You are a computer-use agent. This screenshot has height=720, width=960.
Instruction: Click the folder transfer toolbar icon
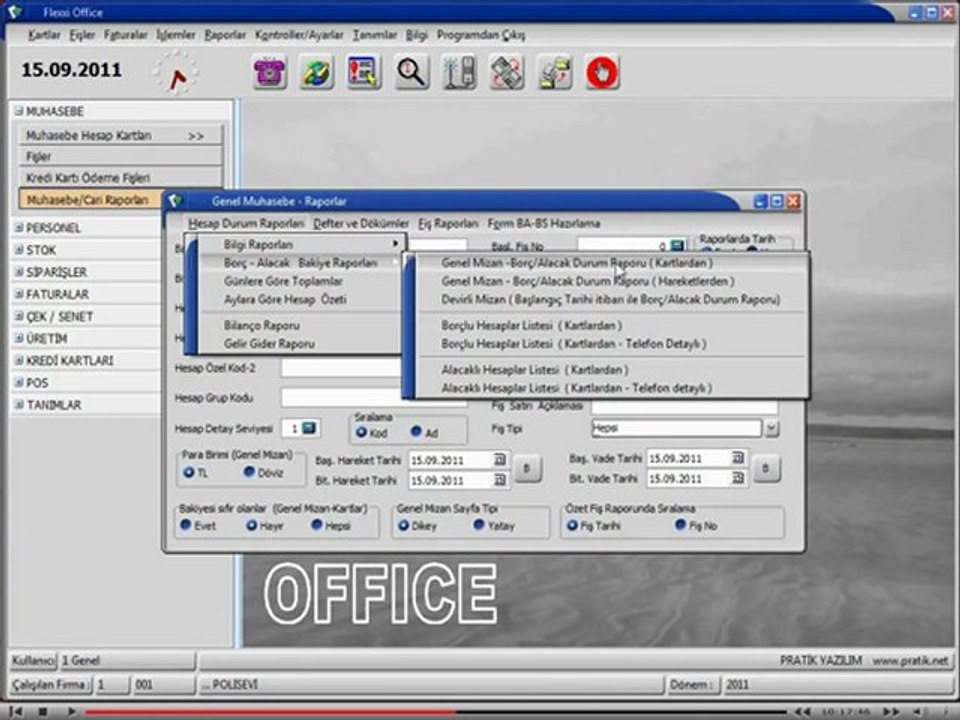[x=555, y=72]
